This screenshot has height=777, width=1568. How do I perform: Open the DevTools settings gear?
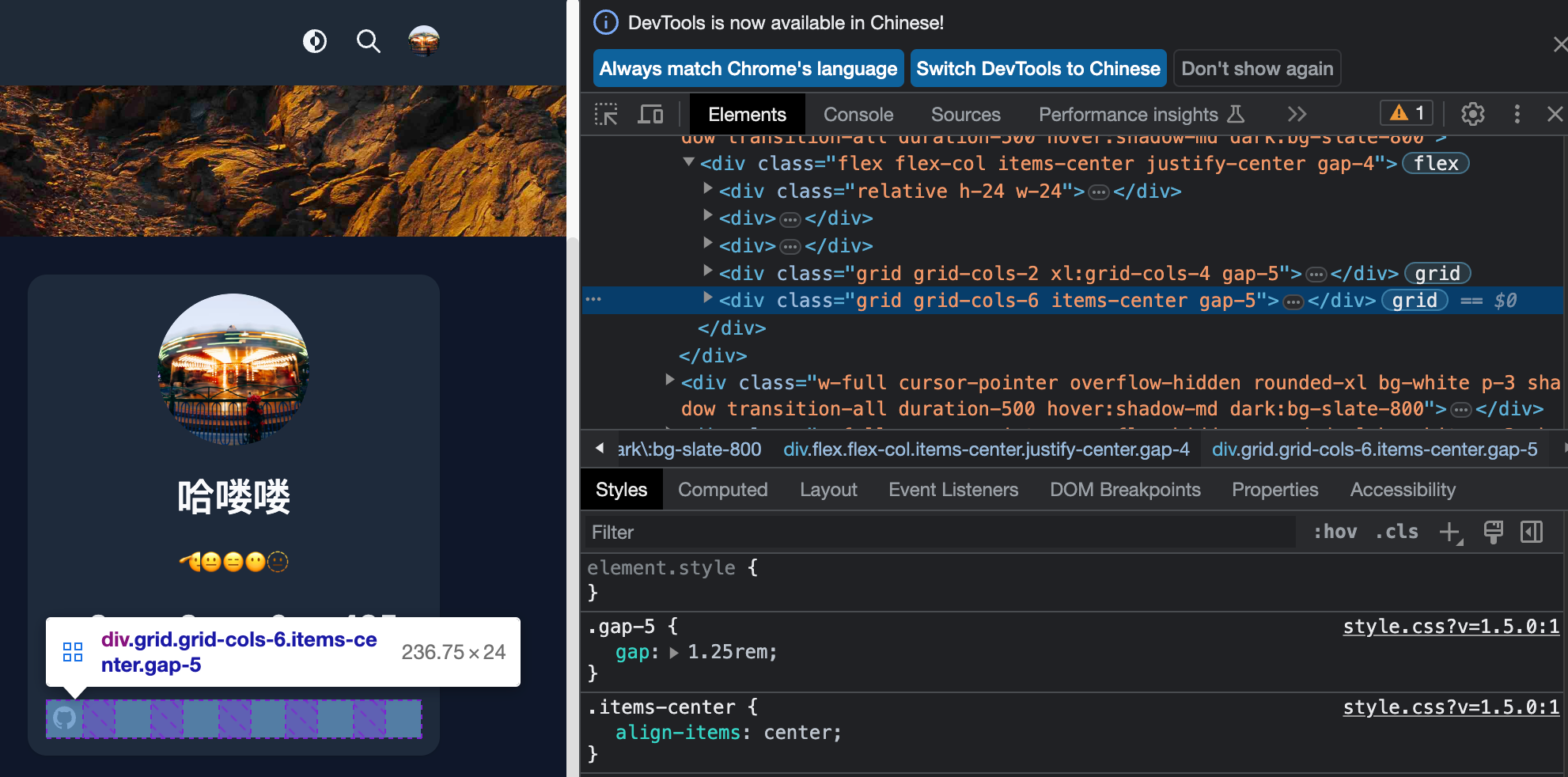tap(1472, 114)
